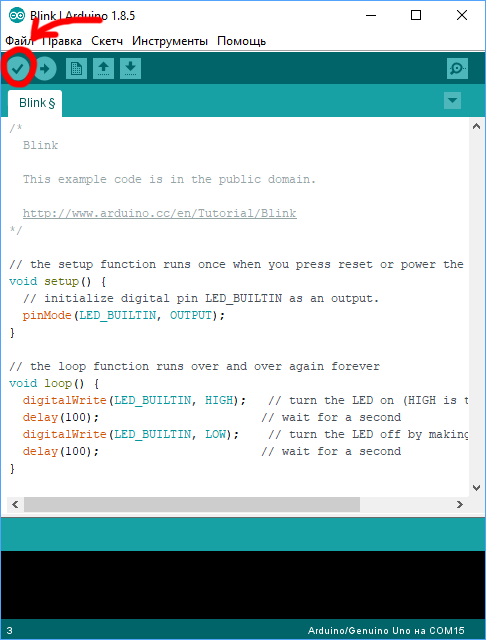Click digitalWrite(LED_BUILTIN, LOW) line
Image resolution: width=486 pixels, height=640 pixels.
pyautogui.click(x=131, y=434)
